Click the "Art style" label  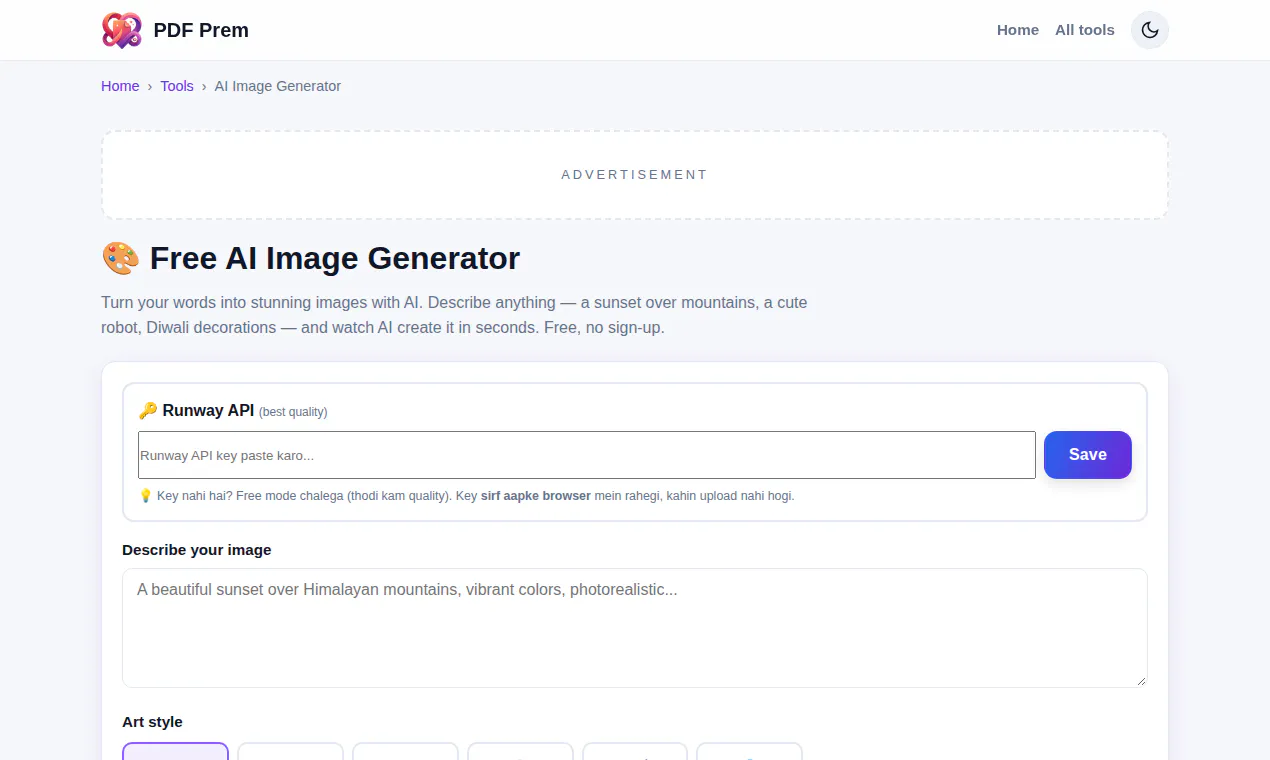pos(152,722)
